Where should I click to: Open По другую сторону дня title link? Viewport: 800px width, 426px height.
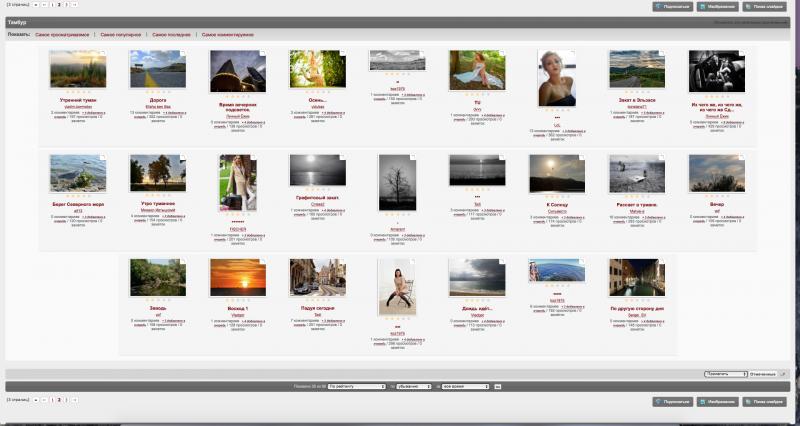tap(637, 309)
